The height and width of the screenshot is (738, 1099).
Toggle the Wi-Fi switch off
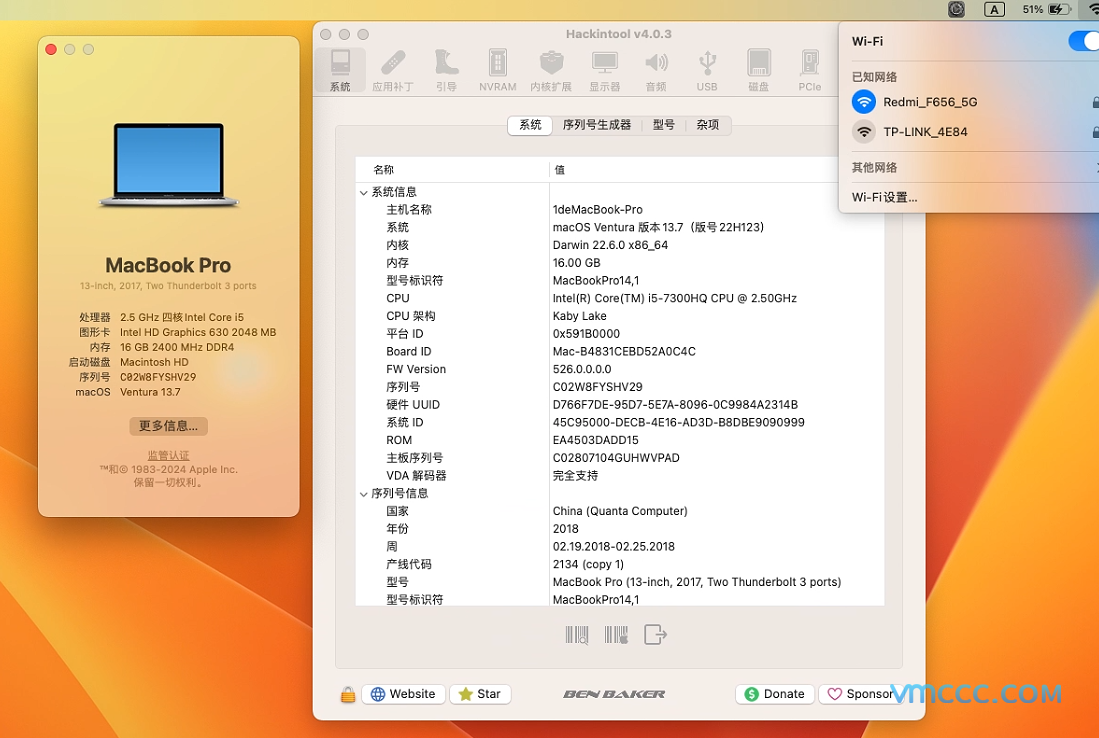[1084, 41]
